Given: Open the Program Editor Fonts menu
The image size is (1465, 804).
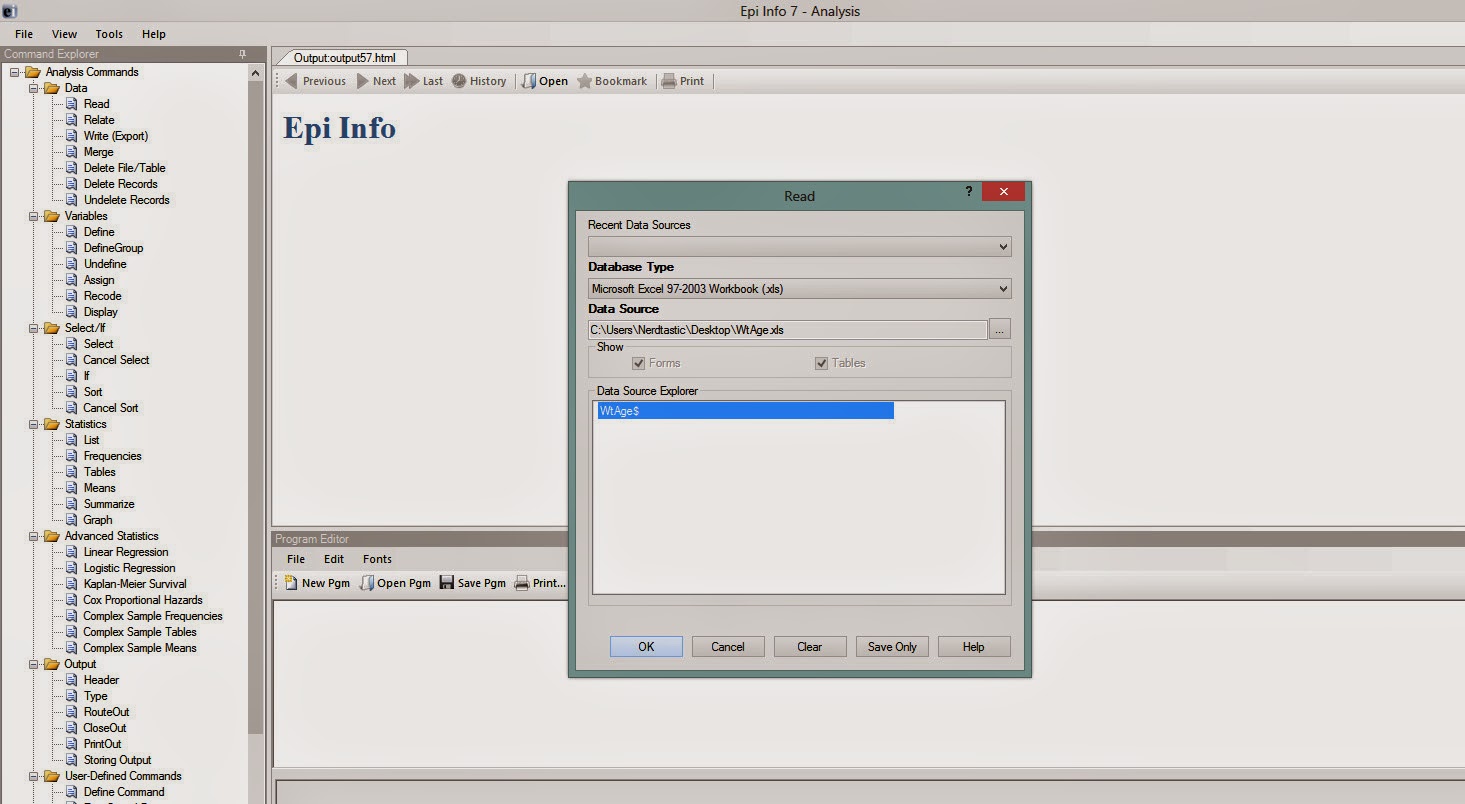Looking at the screenshot, I should tap(377, 559).
